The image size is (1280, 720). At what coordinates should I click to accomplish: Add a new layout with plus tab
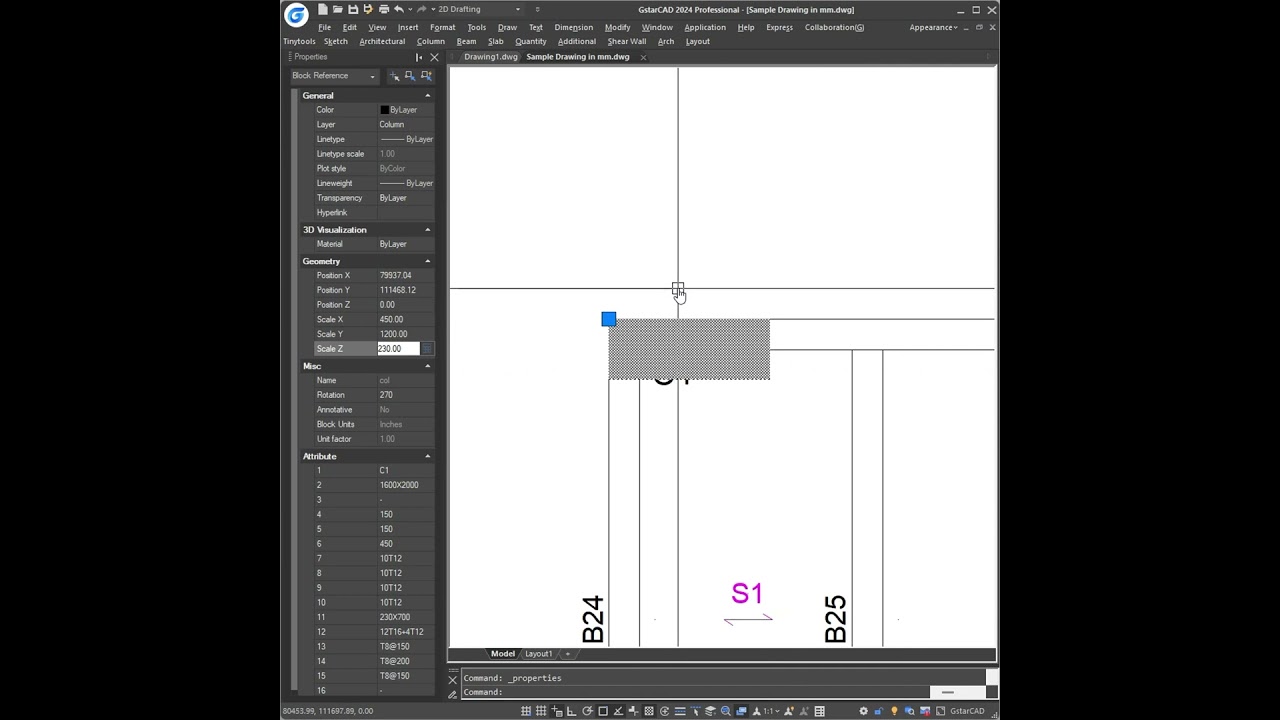(x=568, y=654)
